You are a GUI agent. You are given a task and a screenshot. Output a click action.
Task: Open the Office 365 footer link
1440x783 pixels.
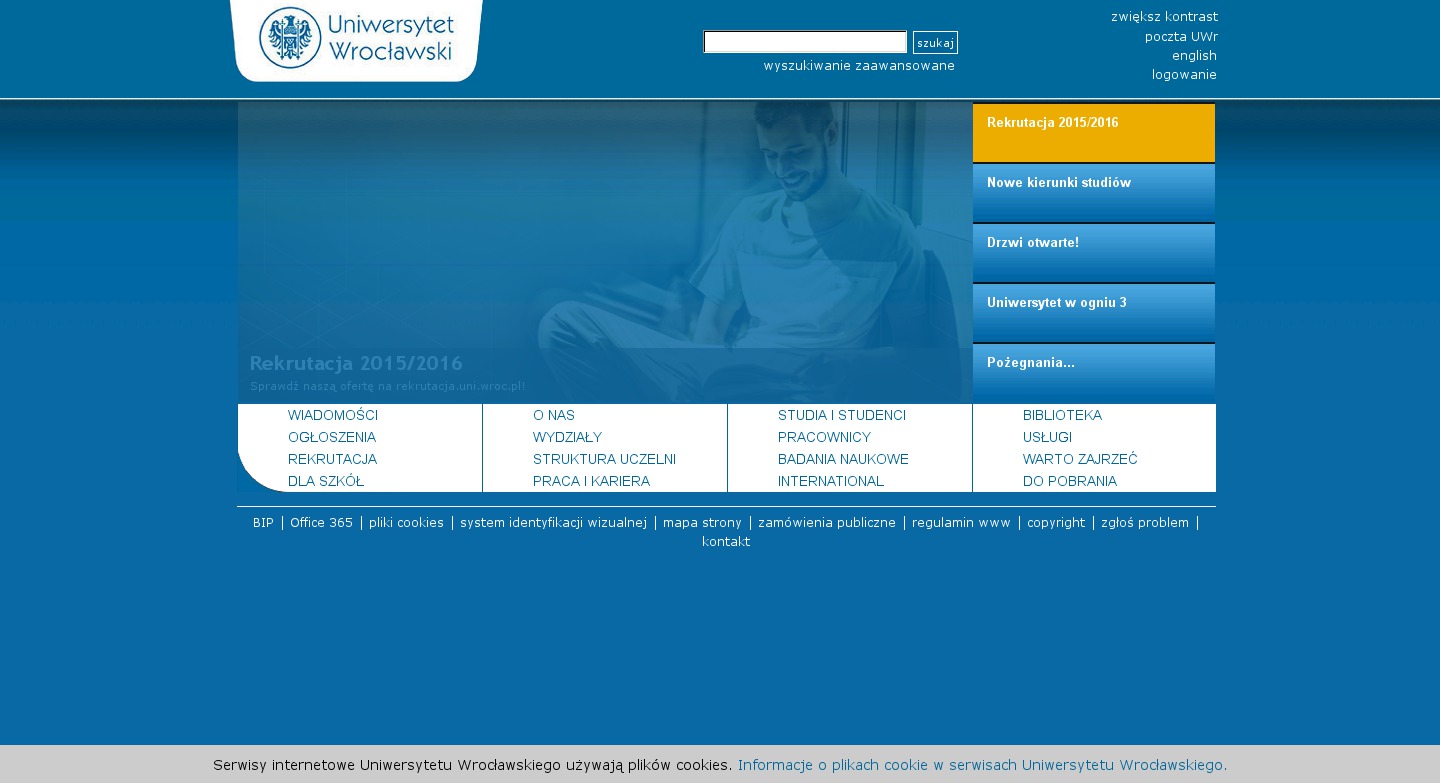tap(321, 523)
